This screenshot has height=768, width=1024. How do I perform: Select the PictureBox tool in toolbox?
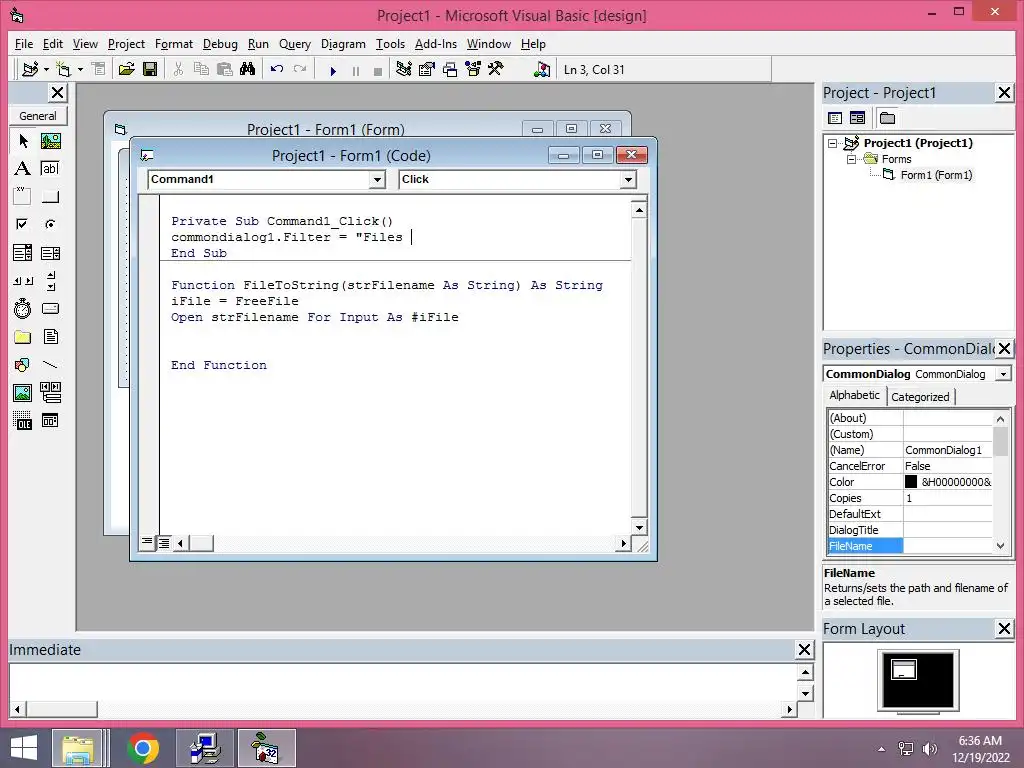[50, 141]
